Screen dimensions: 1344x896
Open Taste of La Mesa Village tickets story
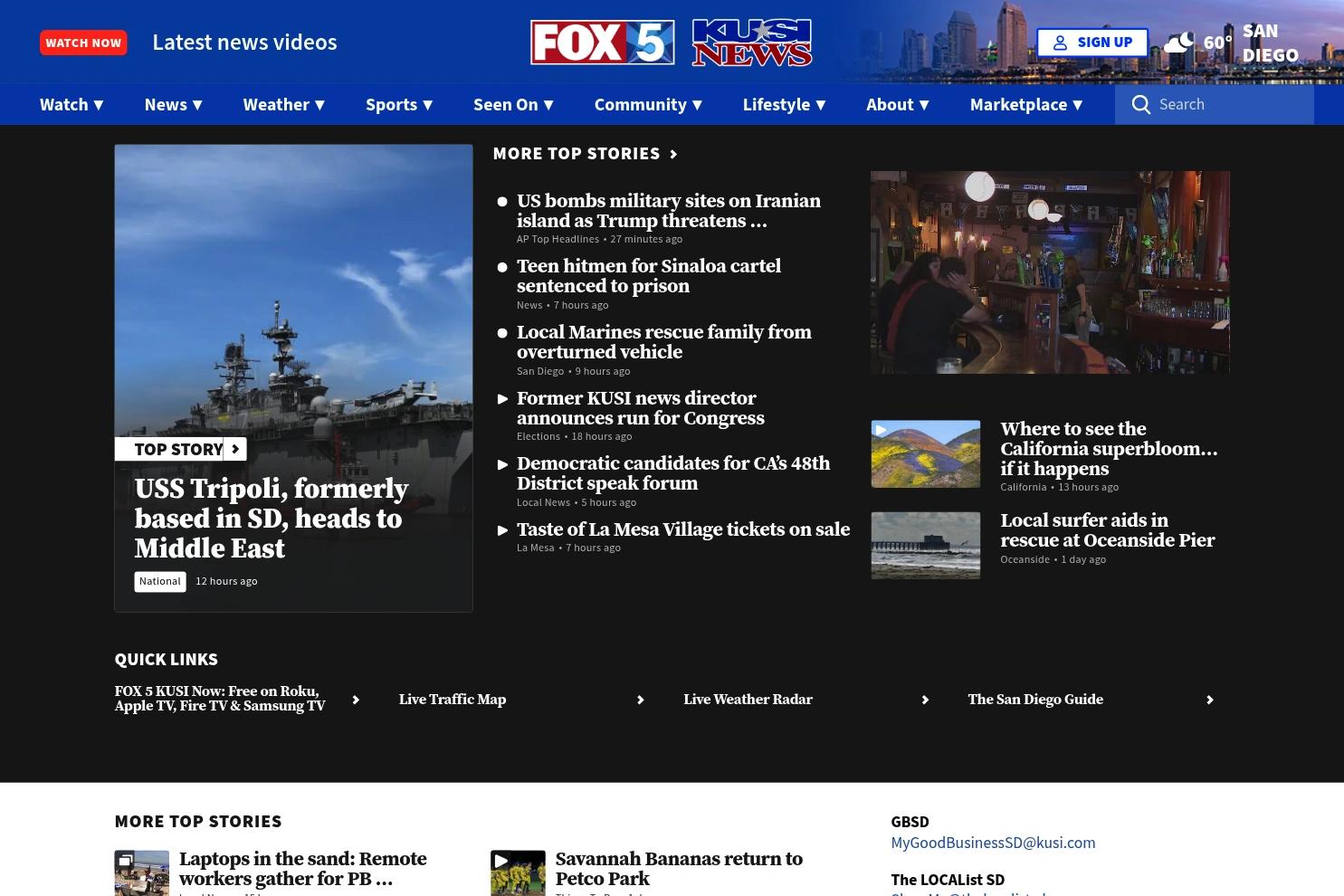coord(683,529)
